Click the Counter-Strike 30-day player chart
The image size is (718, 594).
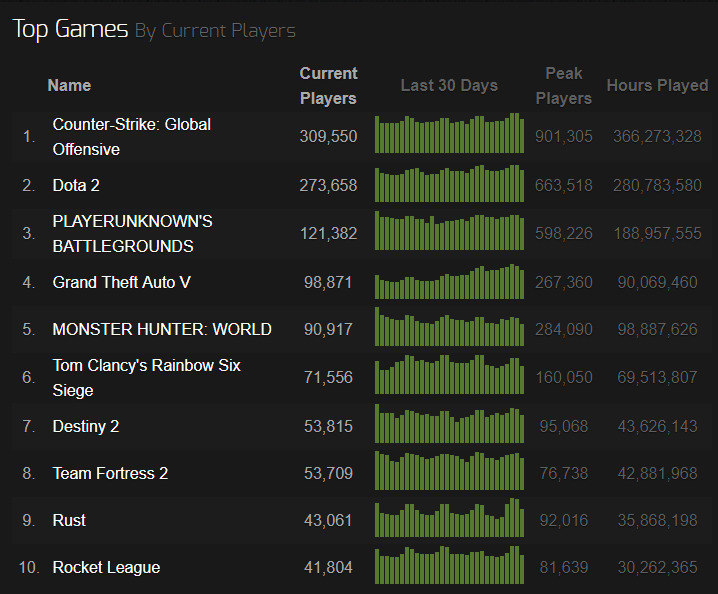pyautogui.click(x=449, y=133)
